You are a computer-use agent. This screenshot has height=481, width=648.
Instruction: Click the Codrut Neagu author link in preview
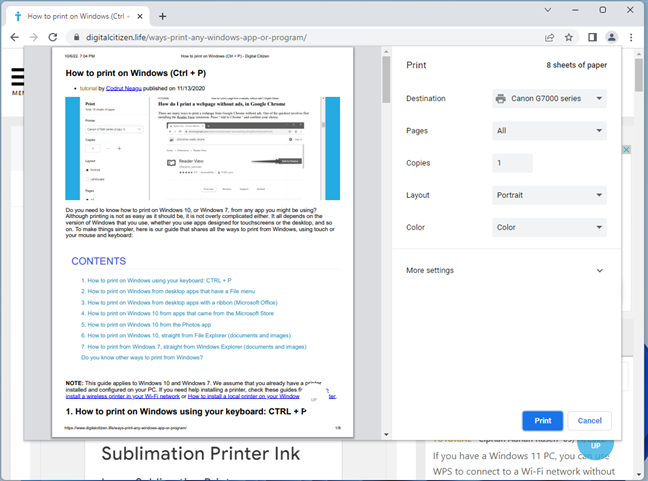pyautogui.click(x=124, y=88)
